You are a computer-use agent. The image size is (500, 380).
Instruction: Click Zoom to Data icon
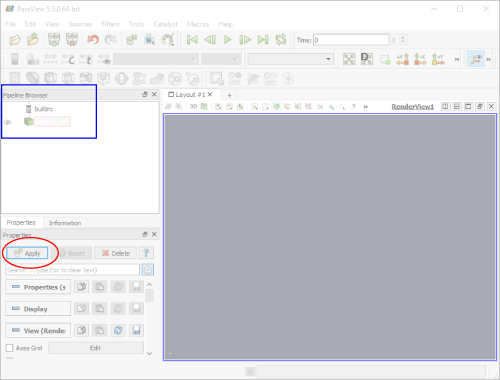[367, 59]
